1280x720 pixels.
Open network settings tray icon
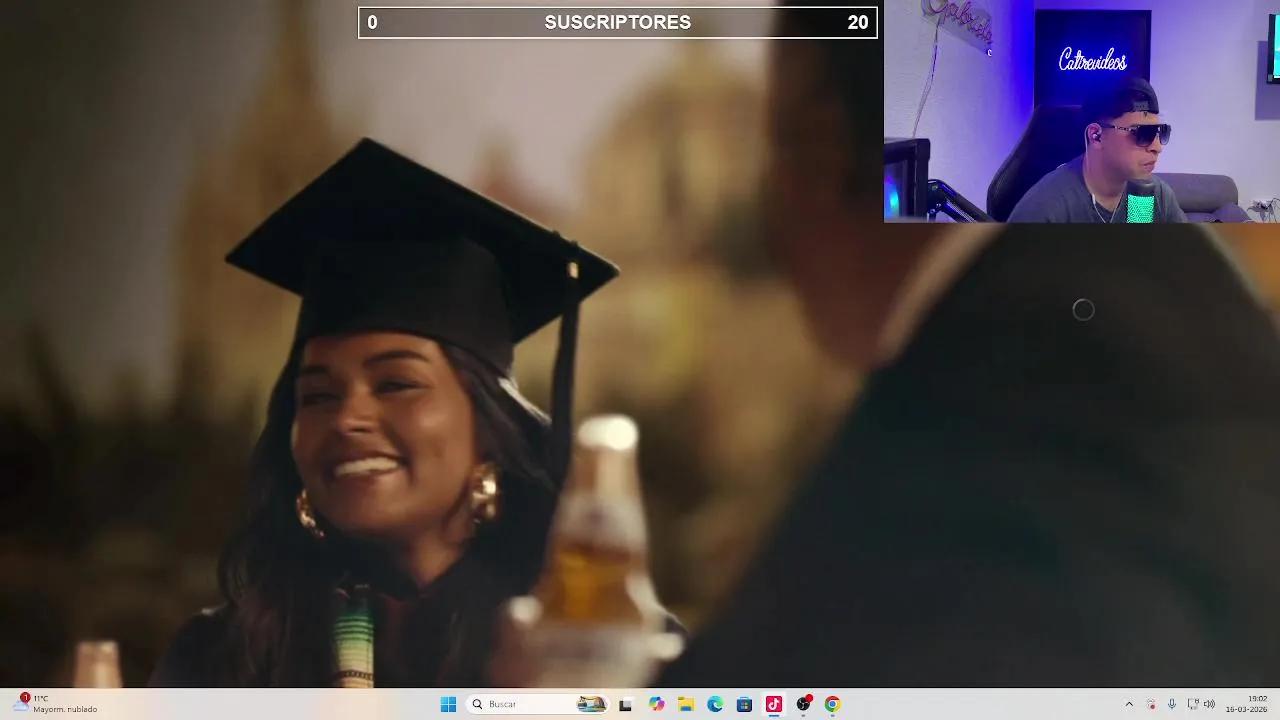click(1192, 704)
